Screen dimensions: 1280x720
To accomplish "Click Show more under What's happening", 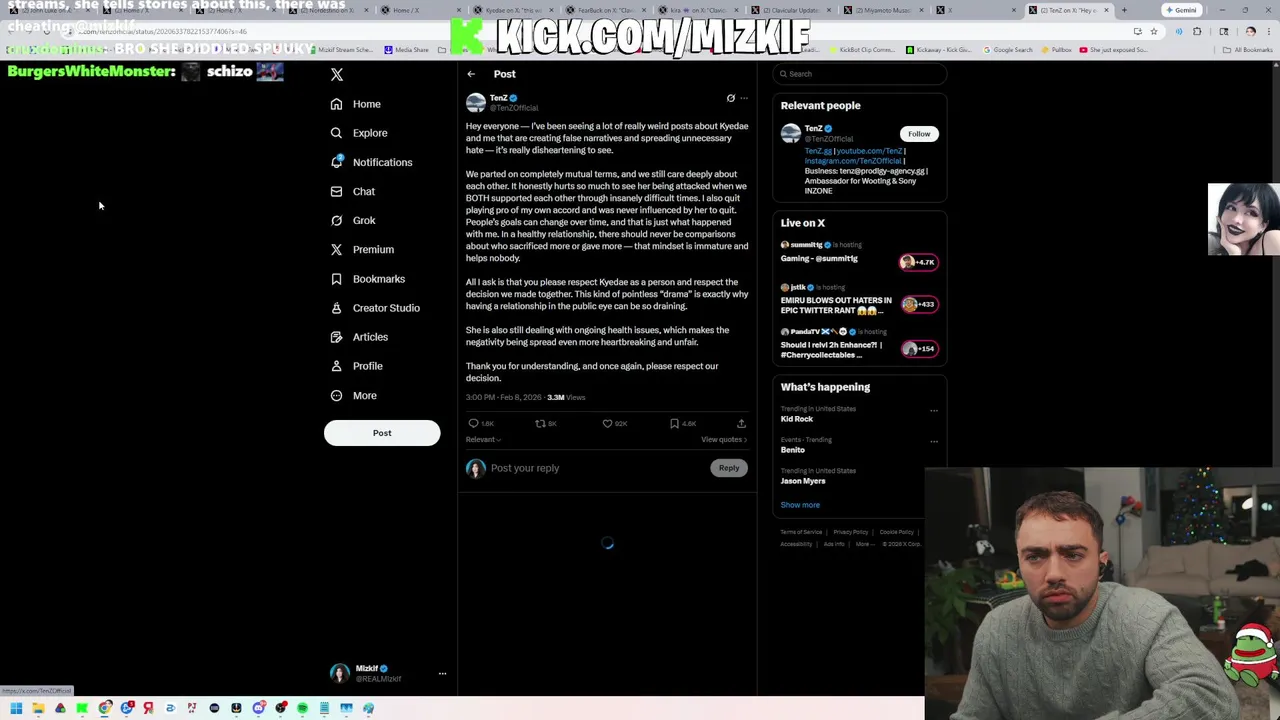I will point(800,505).
